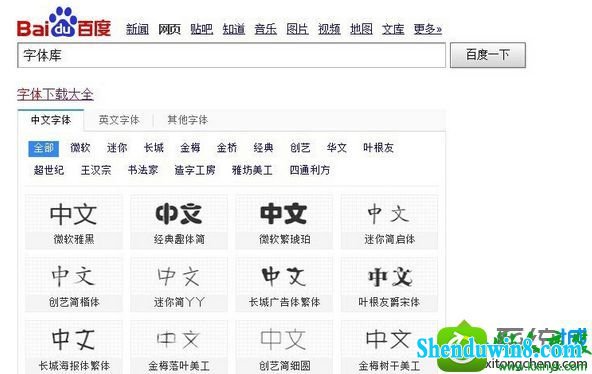Image resolution: width=592 pixels, height=374 pixels.
Task: Filter fonts by 长城
Action: (154, 148)
